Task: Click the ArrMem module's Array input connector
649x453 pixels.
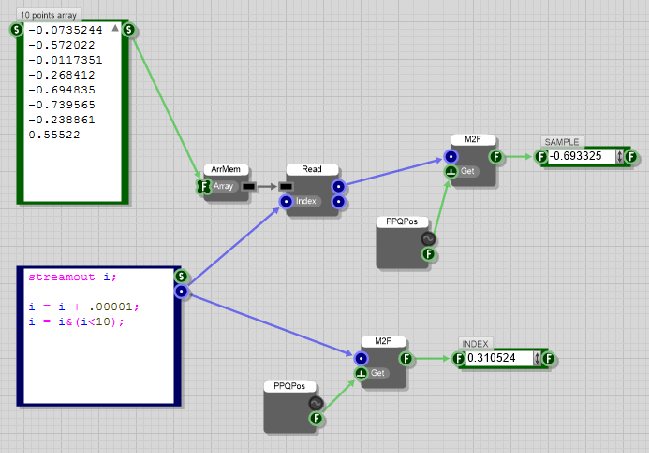Action: pyautogui.click(x=204, y=186)
